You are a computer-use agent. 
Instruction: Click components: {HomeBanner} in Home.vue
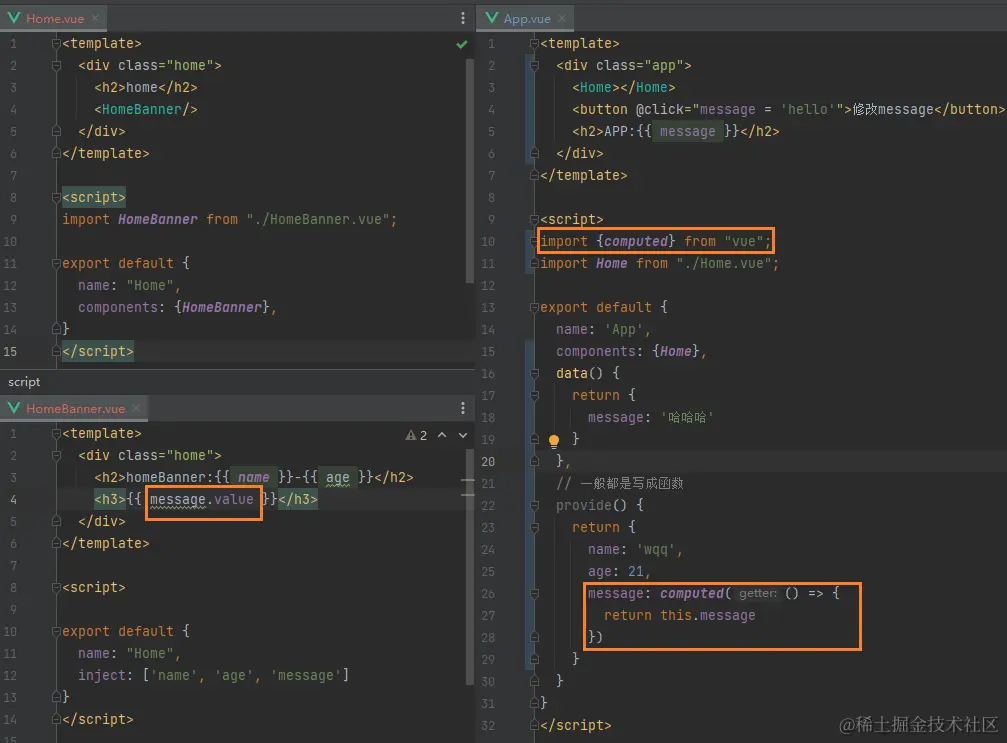click(x=177, y=308)
